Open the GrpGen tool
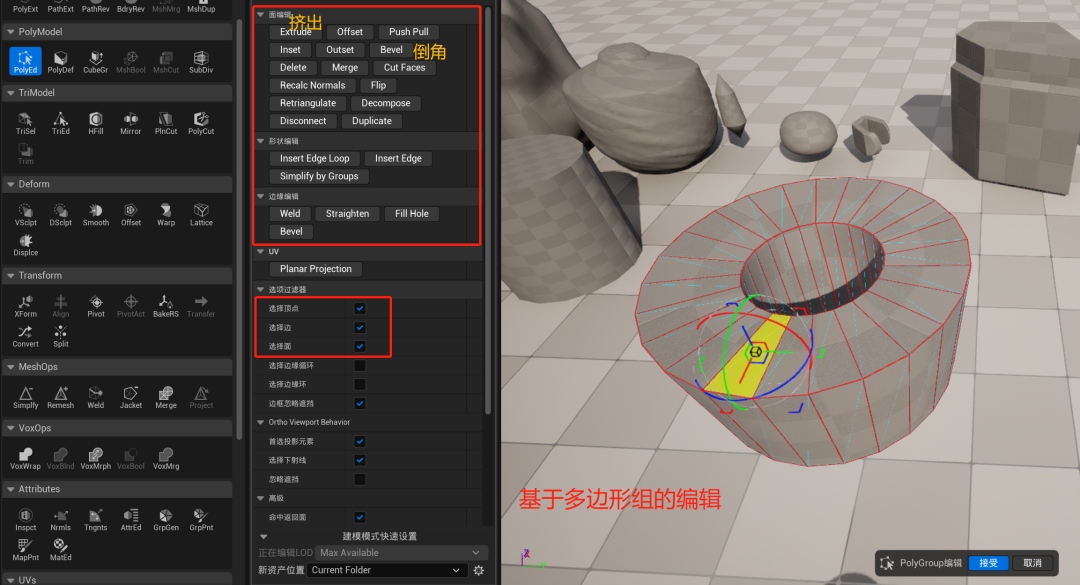This screenshot has width=1080, height=585. [x=165, y=519]
